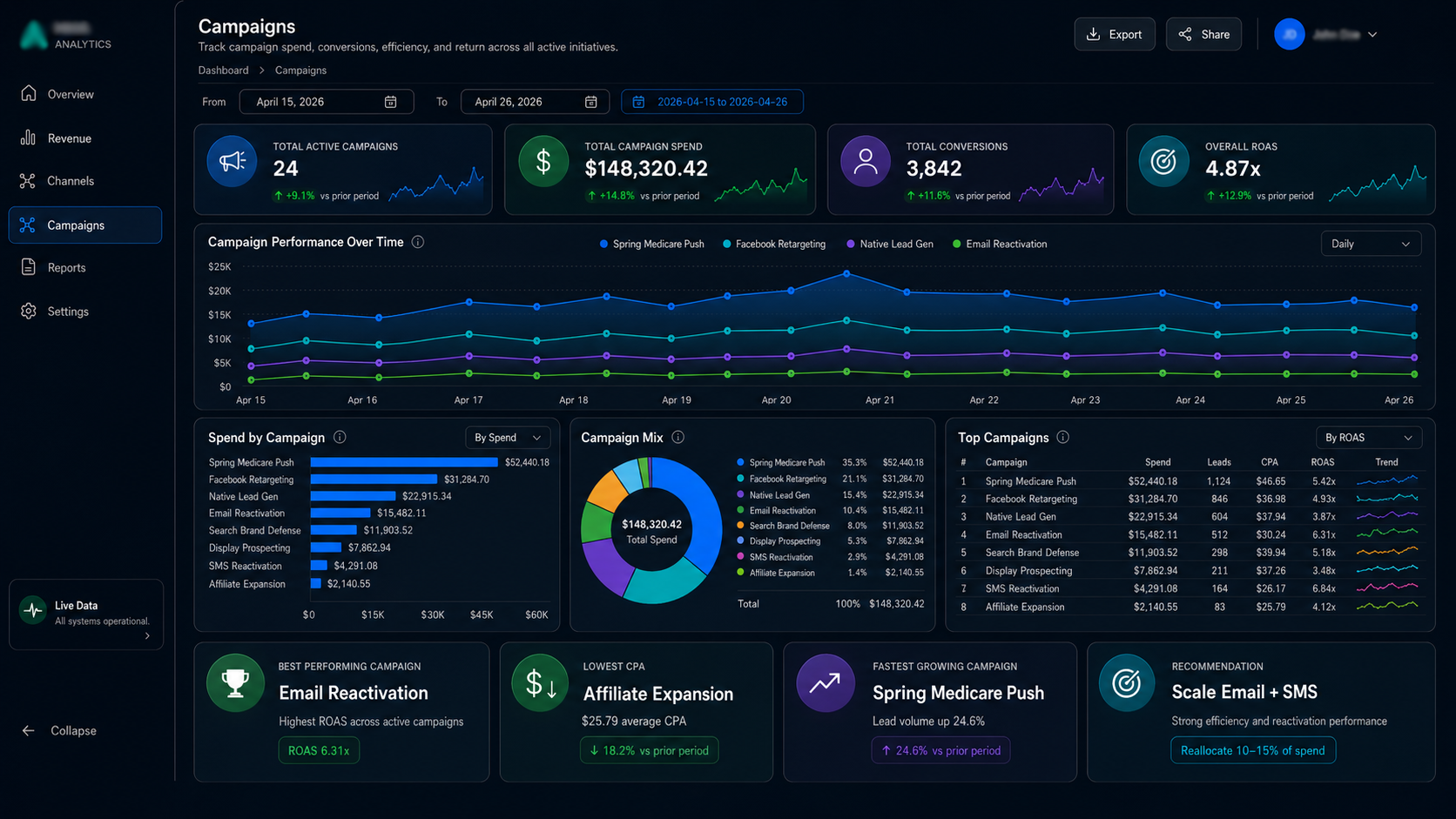Collapse the sidebar
The image size is (1456, 819).
(x=59, y=730)
